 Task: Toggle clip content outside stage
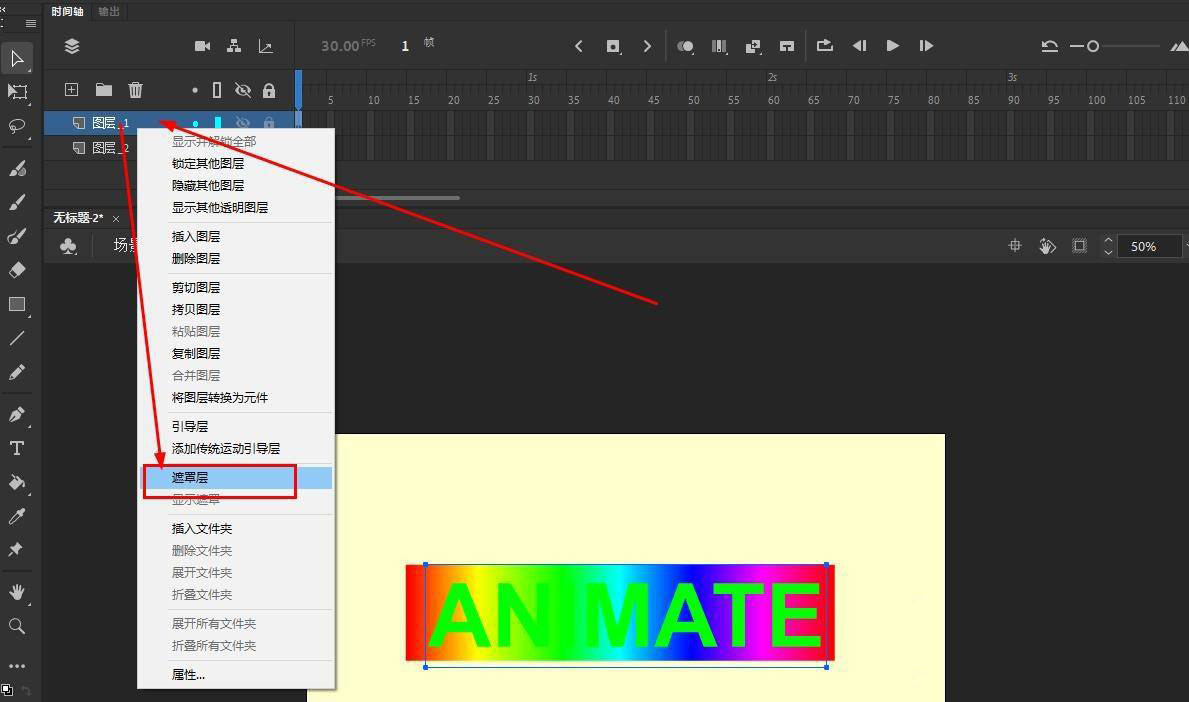pos(1079,246)
